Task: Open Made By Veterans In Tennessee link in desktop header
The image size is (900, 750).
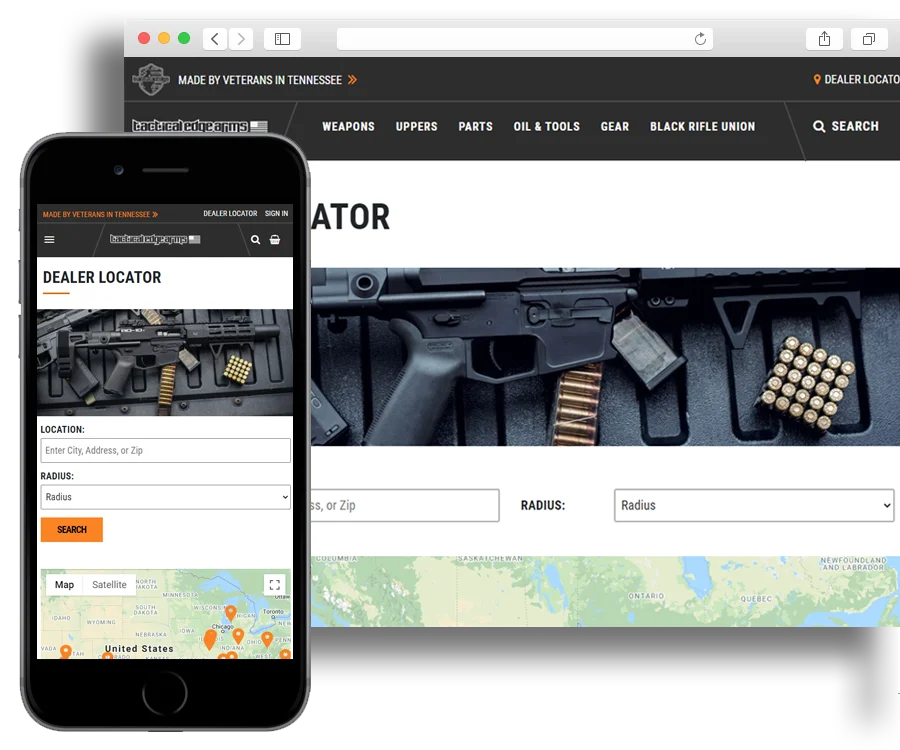Action: pyautogui.click(x=267, y=80)
